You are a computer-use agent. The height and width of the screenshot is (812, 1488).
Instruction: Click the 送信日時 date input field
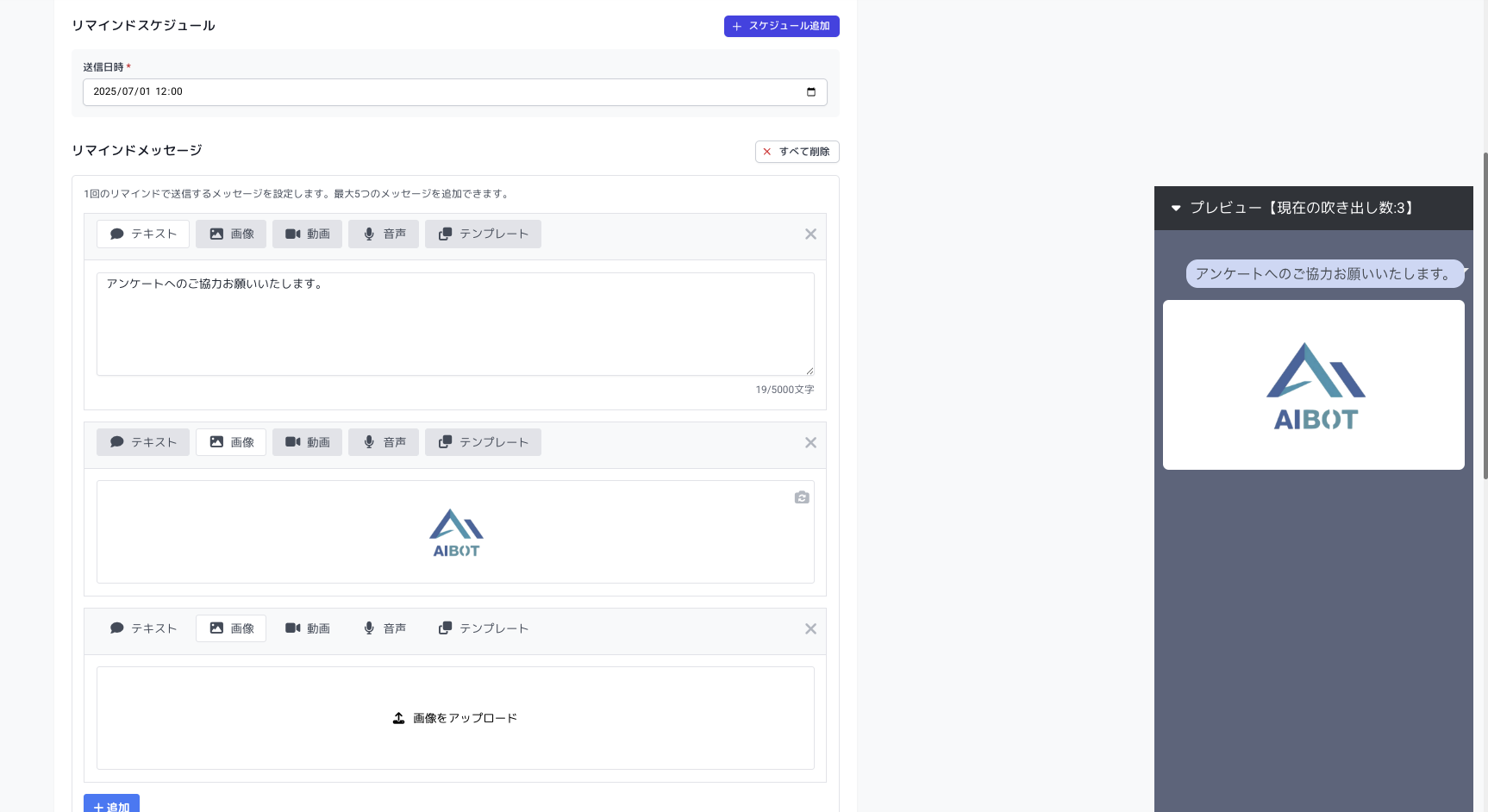pos(455,92)
